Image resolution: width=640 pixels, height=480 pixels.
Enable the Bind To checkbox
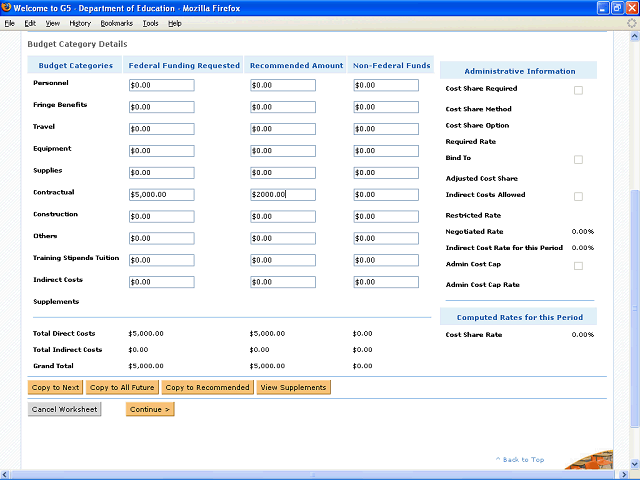tap(578, 160)
